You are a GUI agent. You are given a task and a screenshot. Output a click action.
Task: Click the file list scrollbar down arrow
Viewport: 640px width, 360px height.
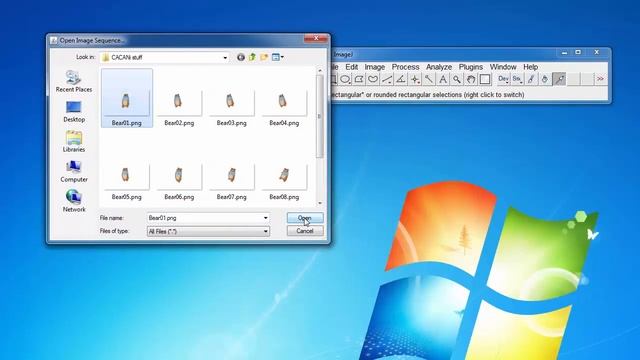click(x=320, y=203)
